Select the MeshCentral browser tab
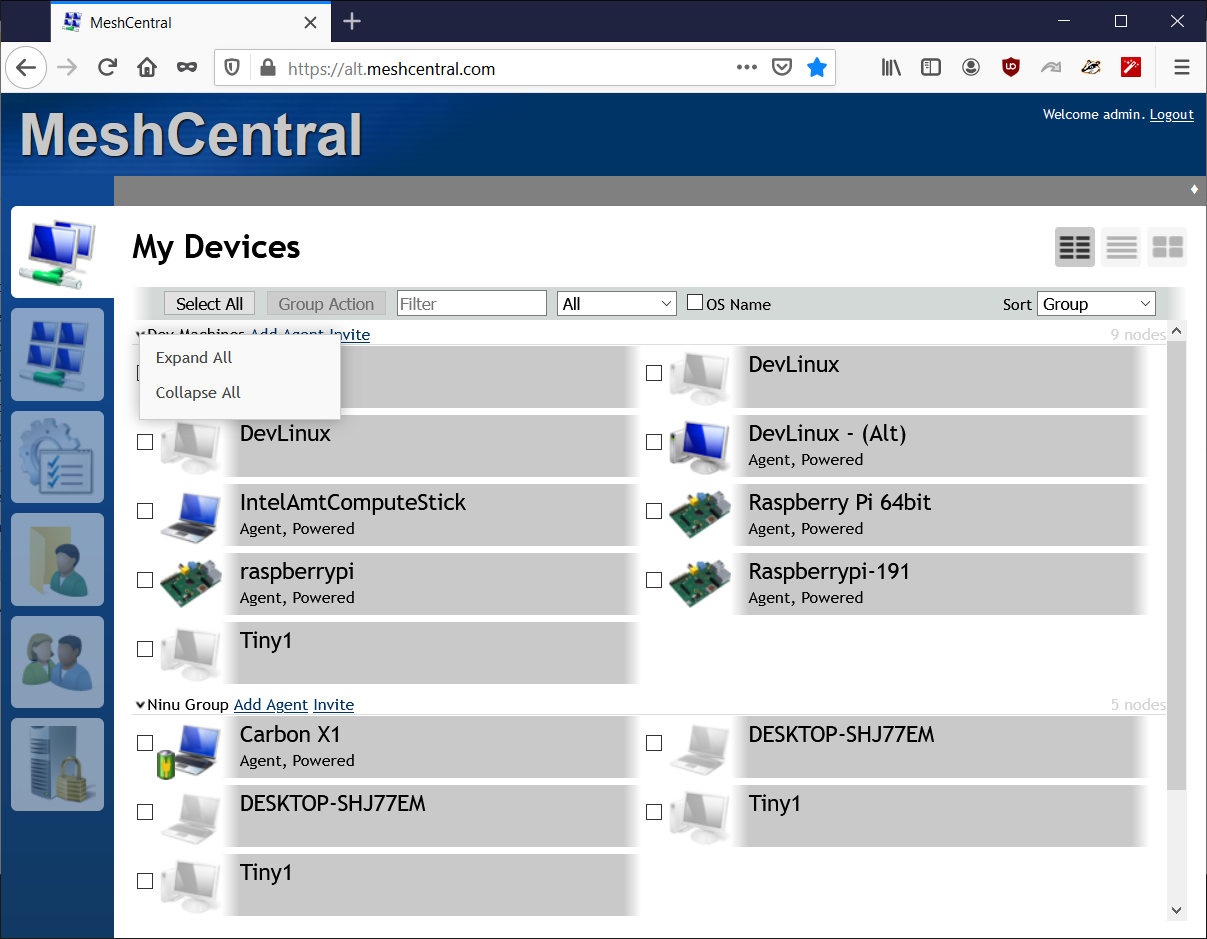1207x939 pixels. pos(190,22)
